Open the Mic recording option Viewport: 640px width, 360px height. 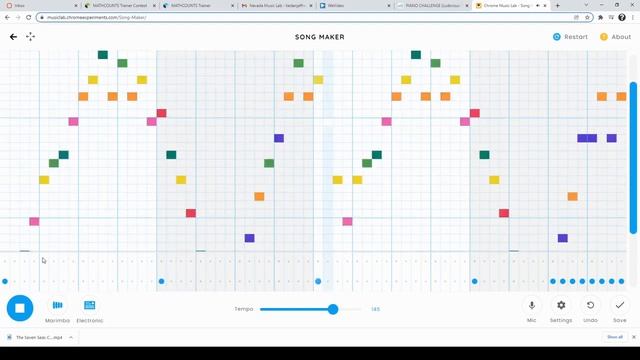coord(531,311)
